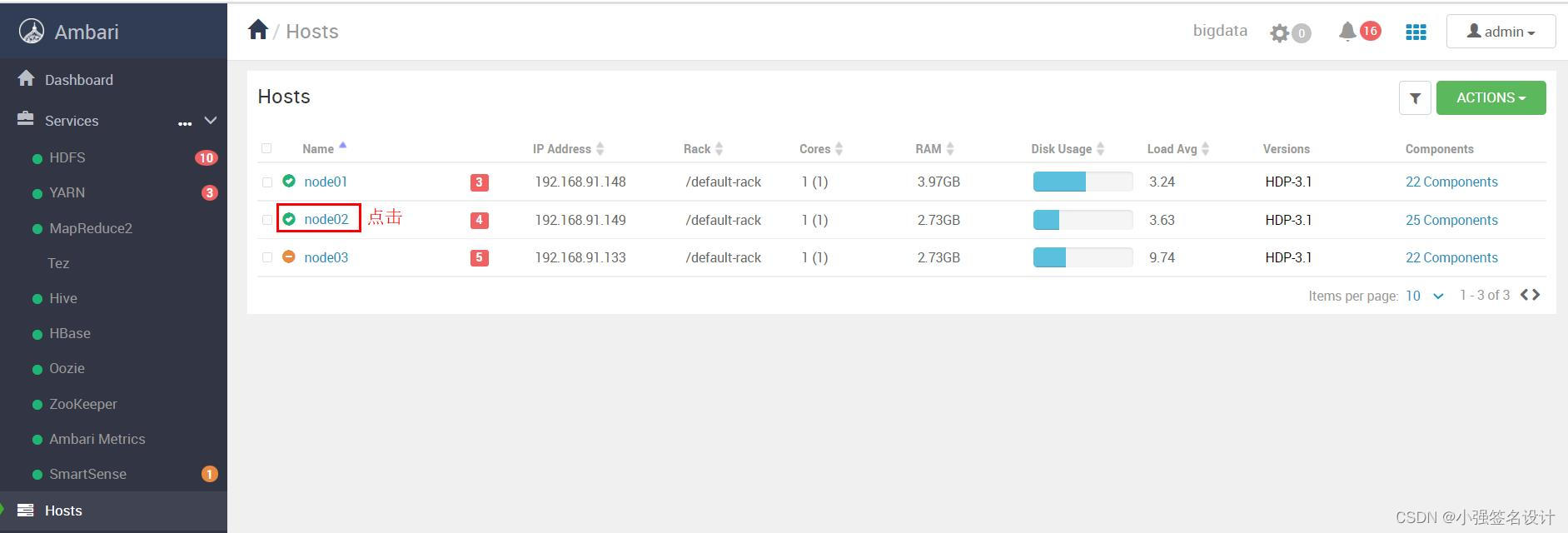Collapse the Services section chevron
Image resolution: width=1568 pixels, height=533 pixels.
tap(211, 121)
